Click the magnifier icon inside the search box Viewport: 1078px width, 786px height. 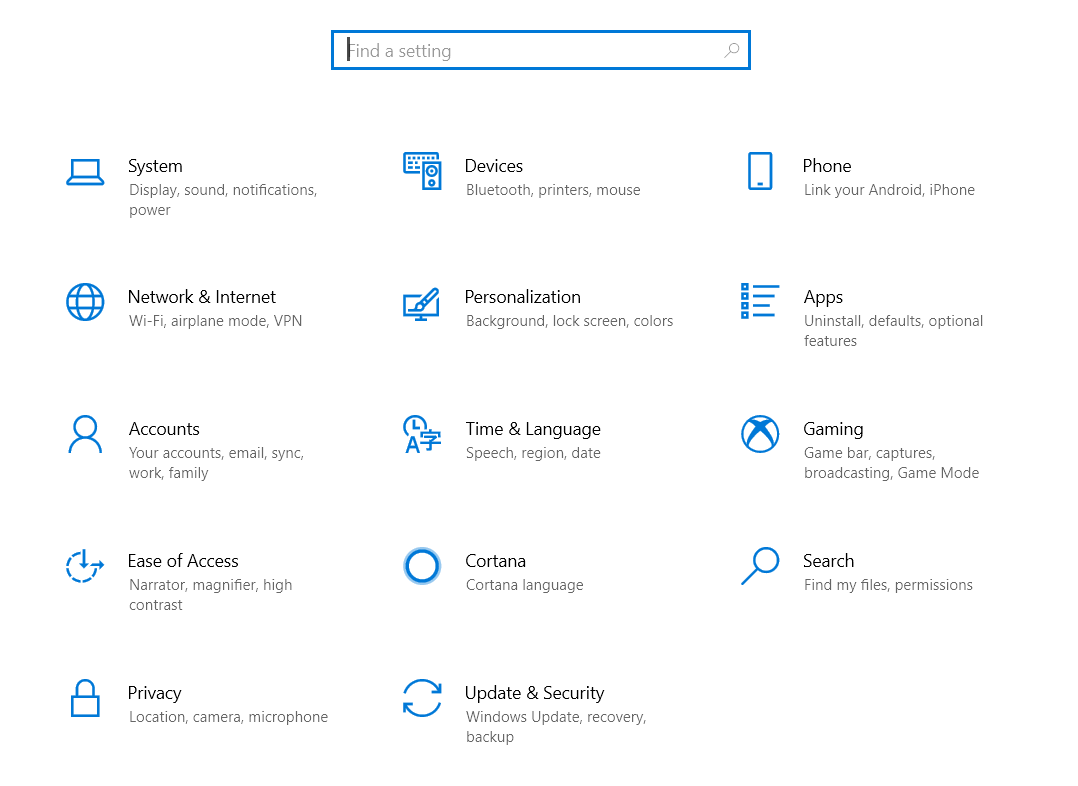pyautogui.click(x=732, y=50)
